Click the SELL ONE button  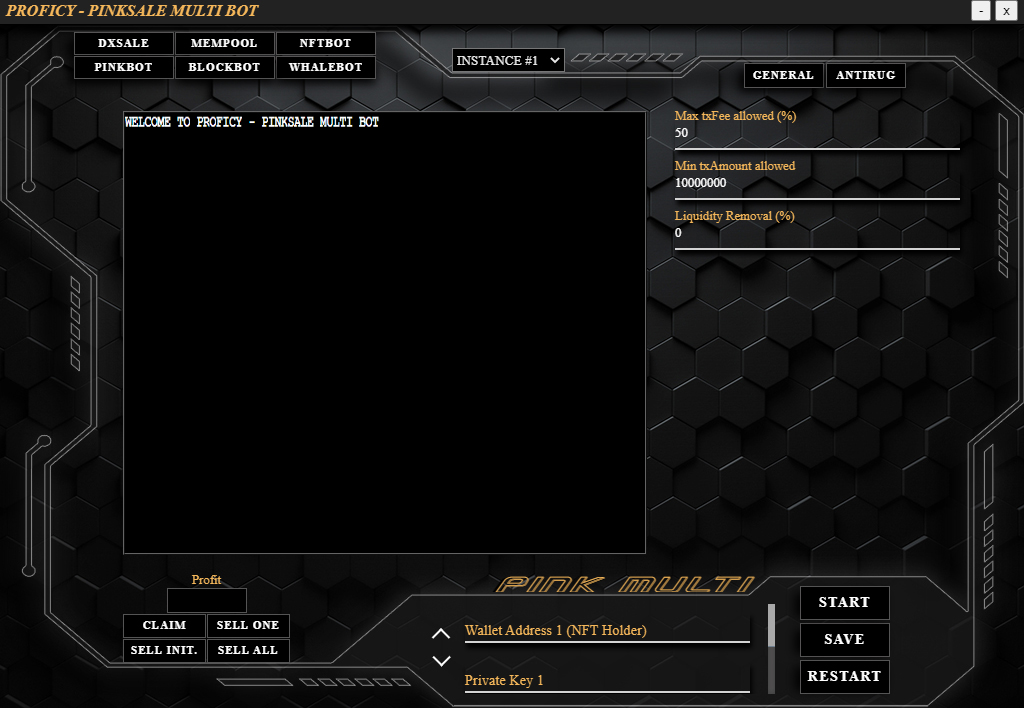pos(248,626)
